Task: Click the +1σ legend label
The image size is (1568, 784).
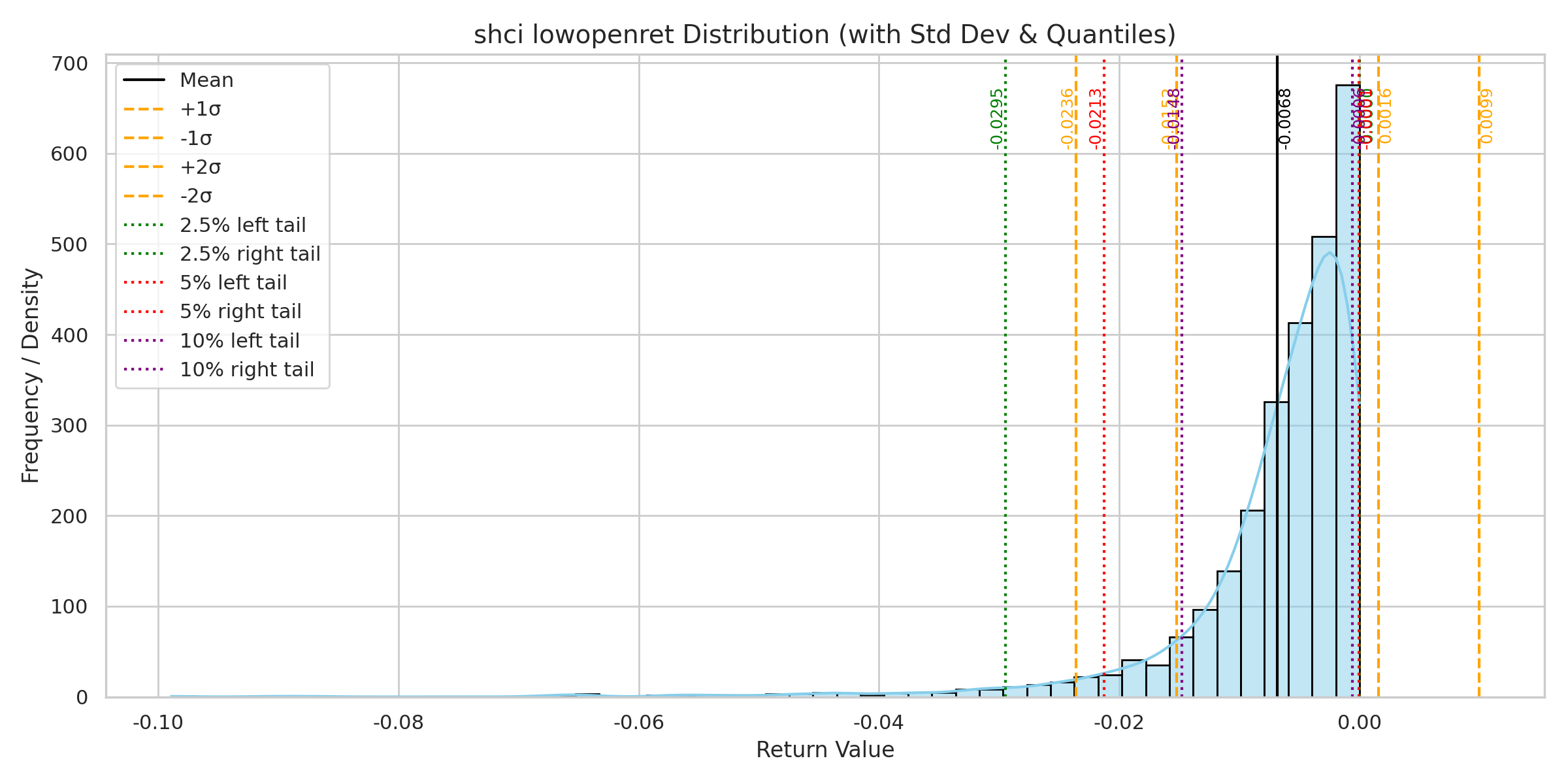Action: (200, 109)
